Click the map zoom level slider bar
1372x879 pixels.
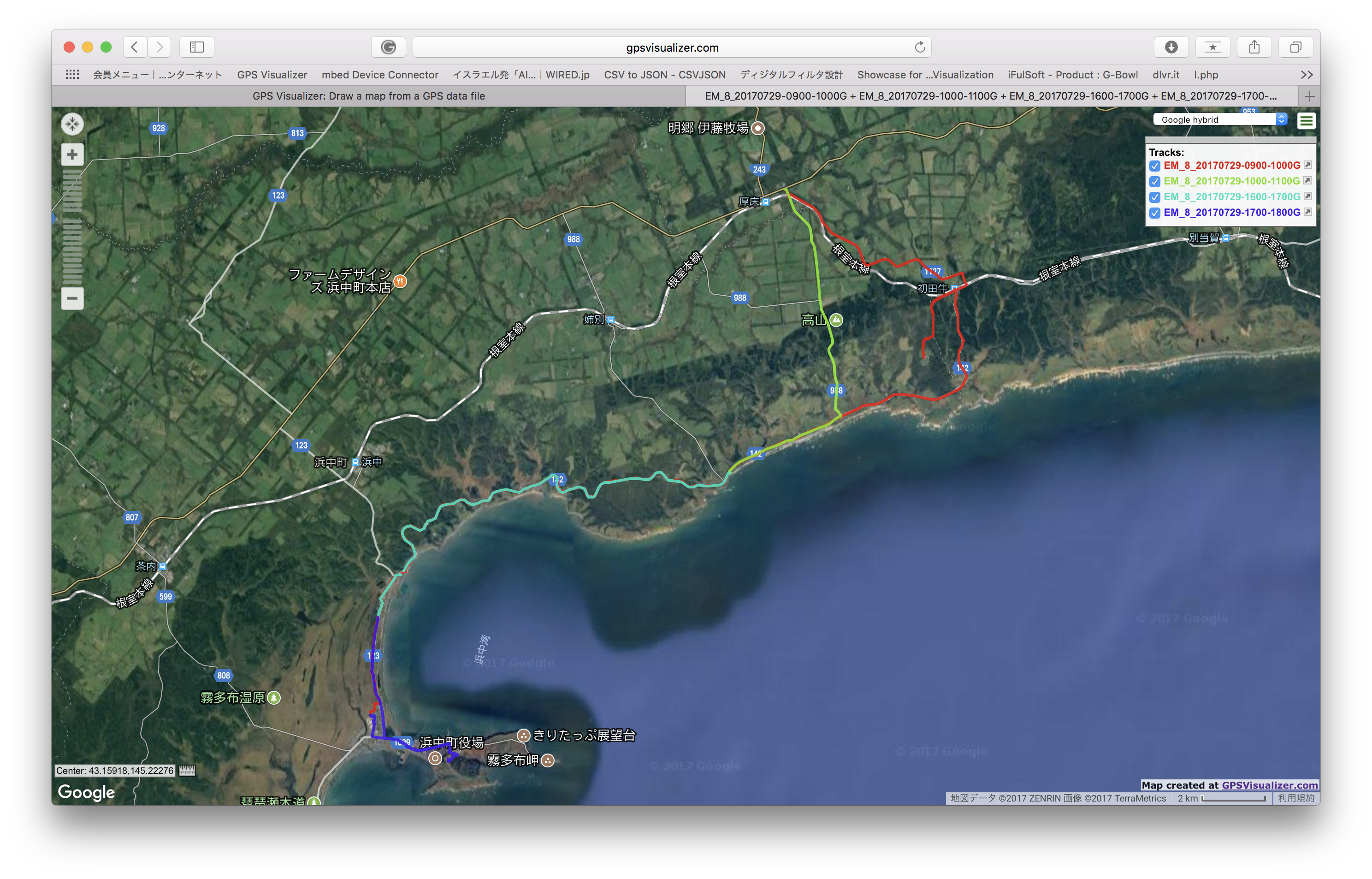(72, 226)
